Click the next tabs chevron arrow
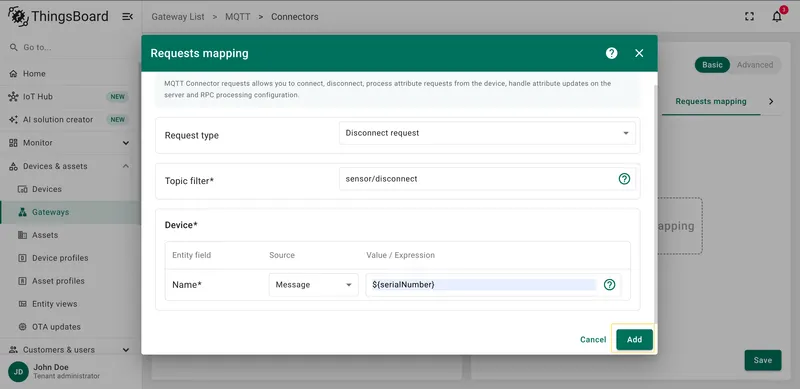 [771, 101]
